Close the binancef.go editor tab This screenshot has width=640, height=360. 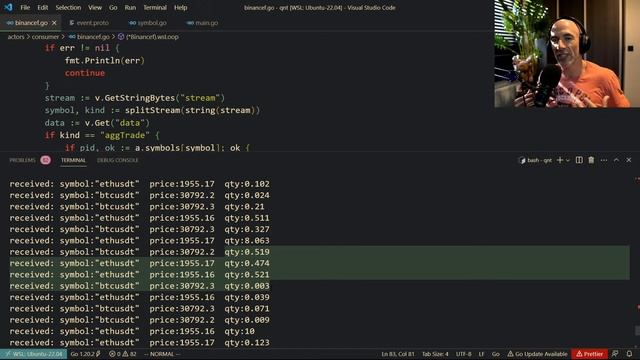54,23
